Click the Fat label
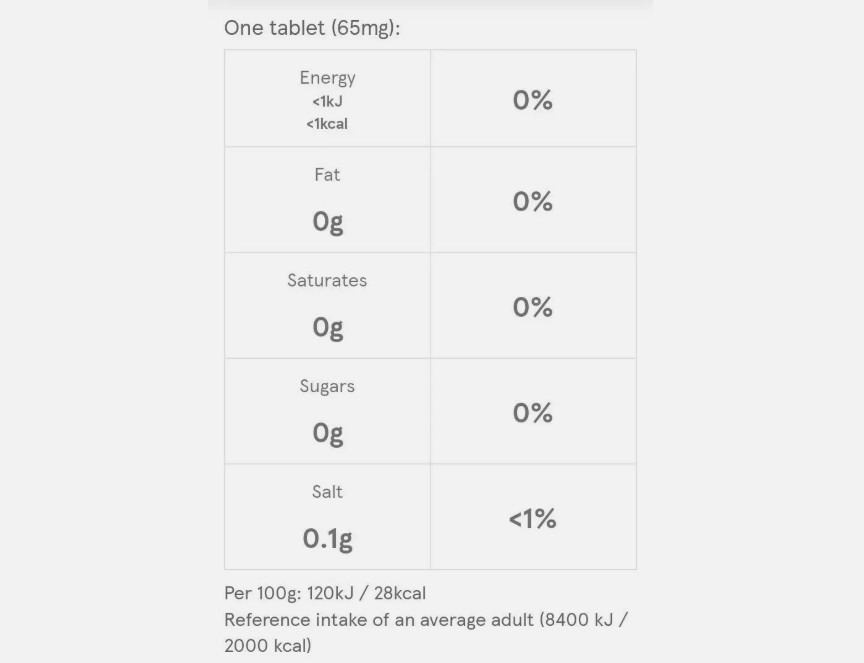The image size is (864, 663). point(327,175)
